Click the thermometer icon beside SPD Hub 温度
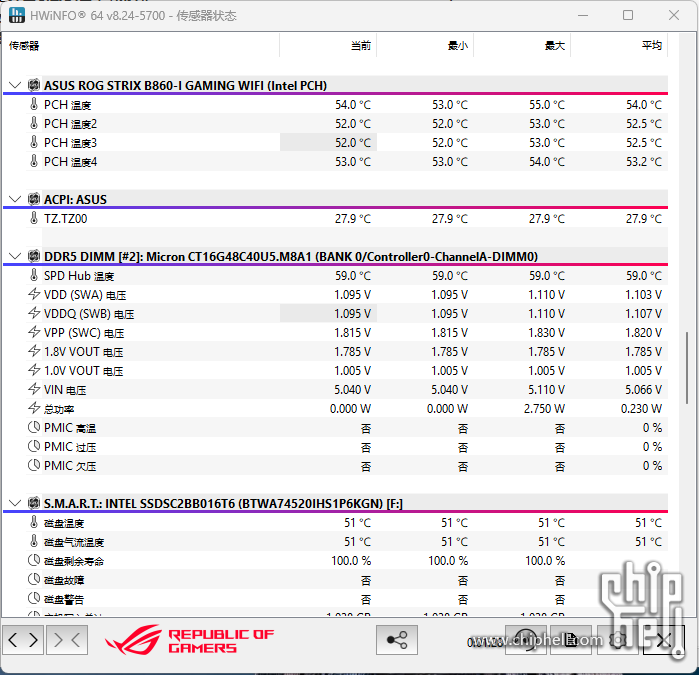Viewport: 699px width, 675px height. 34,275
